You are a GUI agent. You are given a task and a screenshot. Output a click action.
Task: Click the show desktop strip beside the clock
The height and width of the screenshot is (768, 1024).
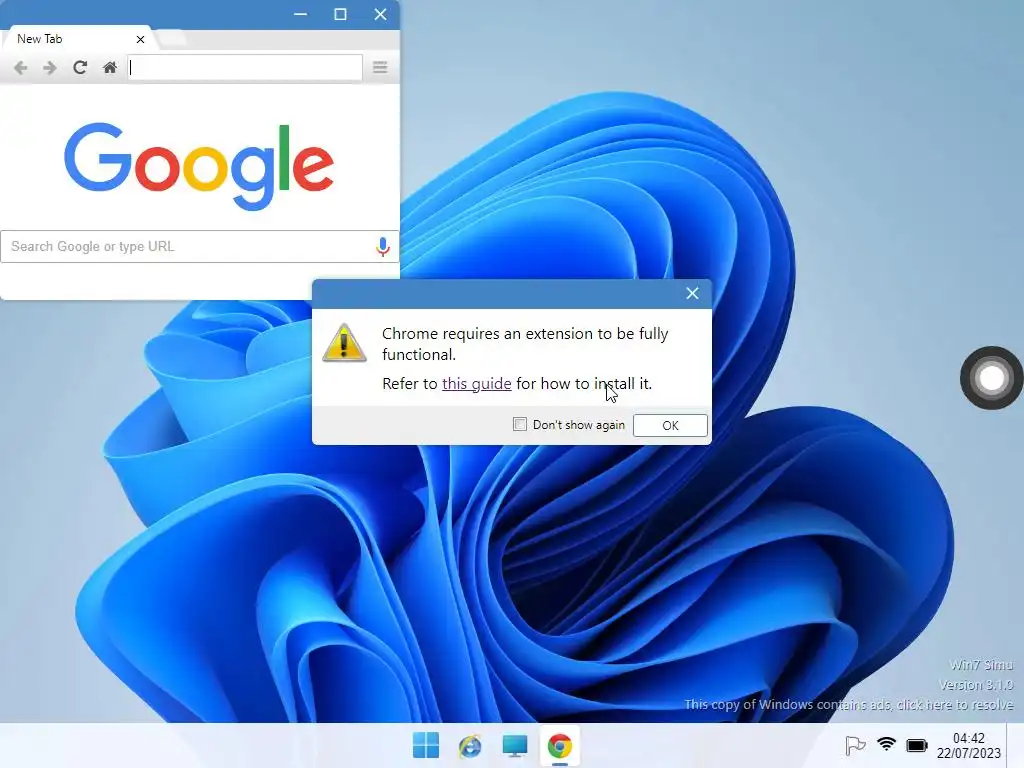click(1015, 745)
